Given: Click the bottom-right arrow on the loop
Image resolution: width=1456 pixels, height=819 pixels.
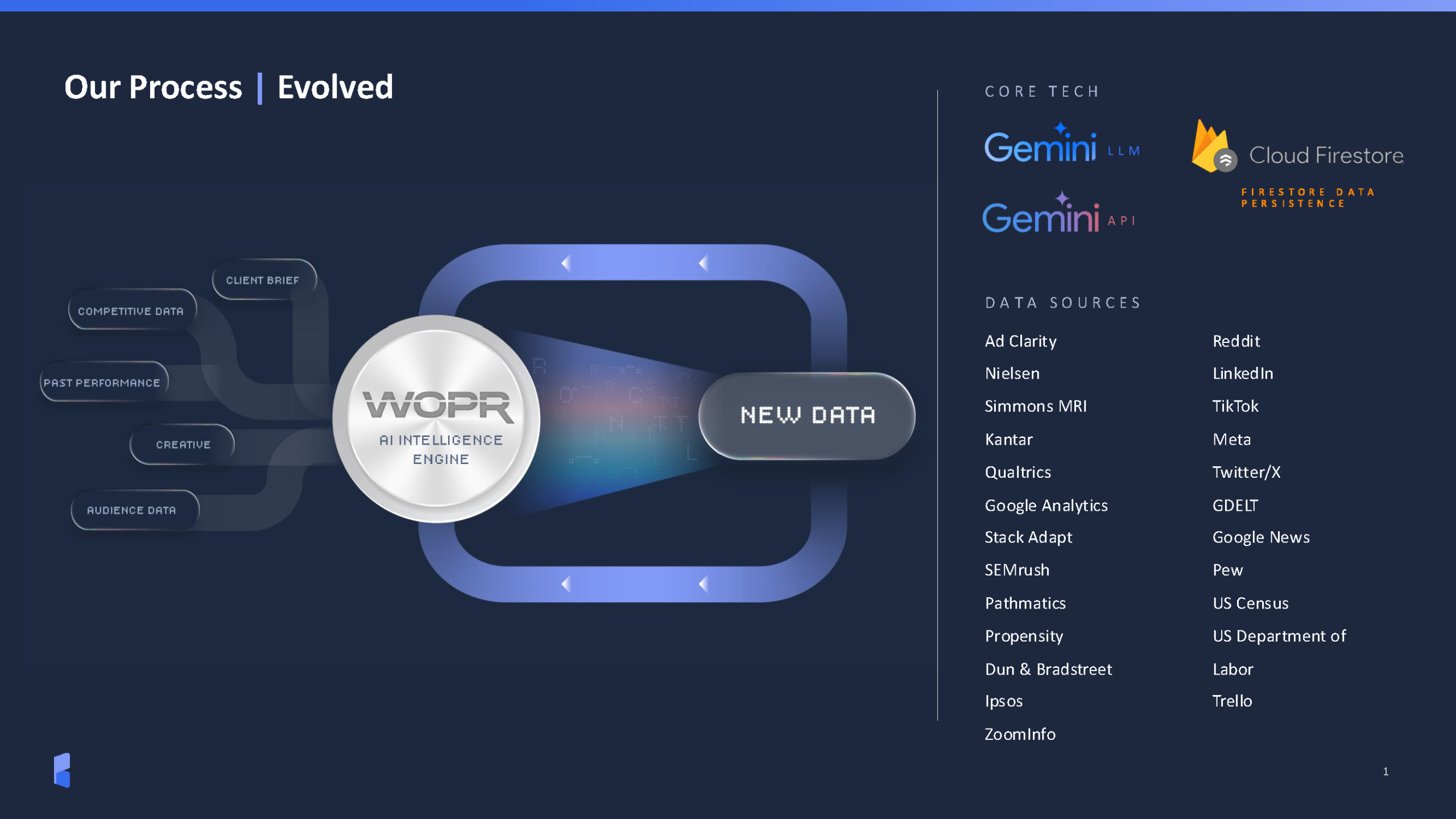Looking at the screenshot, I should pyautogui.click(x=704, y=584).
